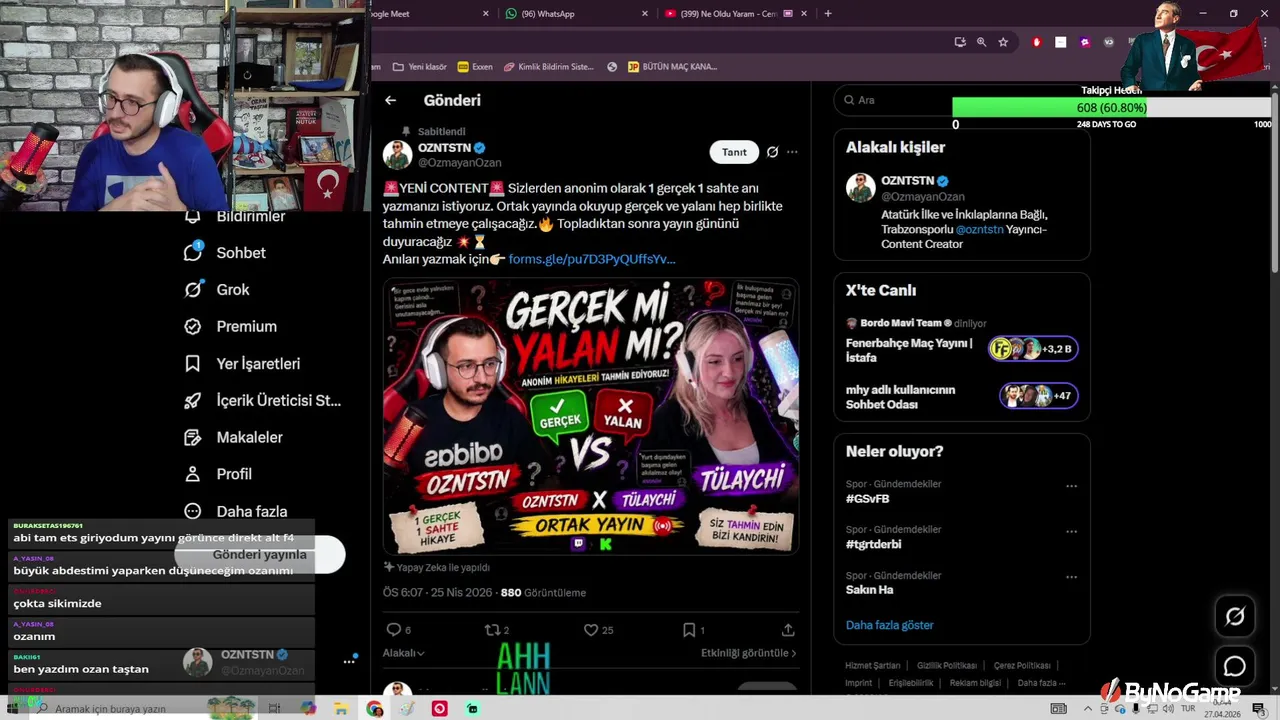The image size is (1280, 720).
Task: Open a new browser tab
Action: click(828, 14)
